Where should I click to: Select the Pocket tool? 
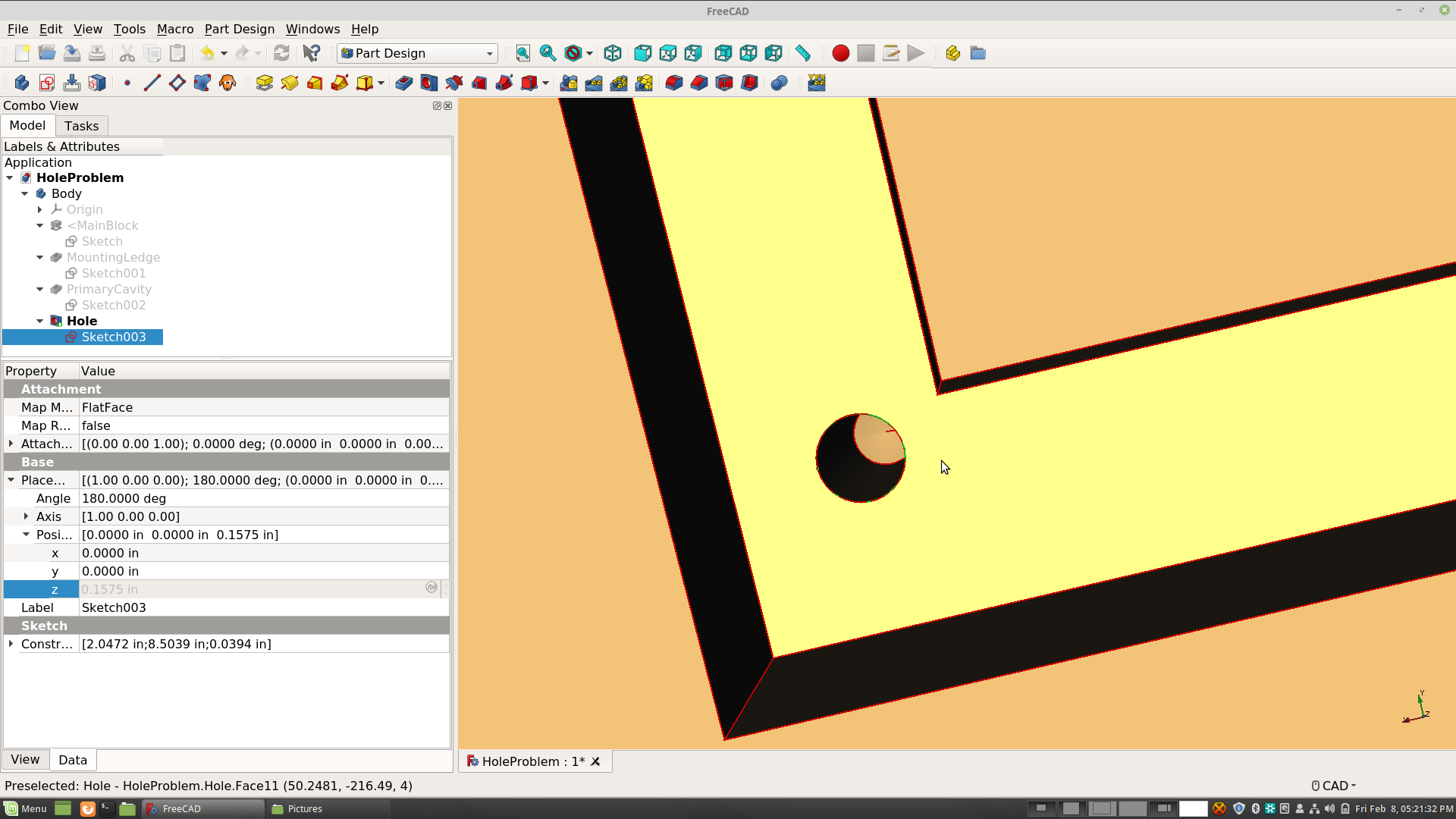(x=404, y=83)
